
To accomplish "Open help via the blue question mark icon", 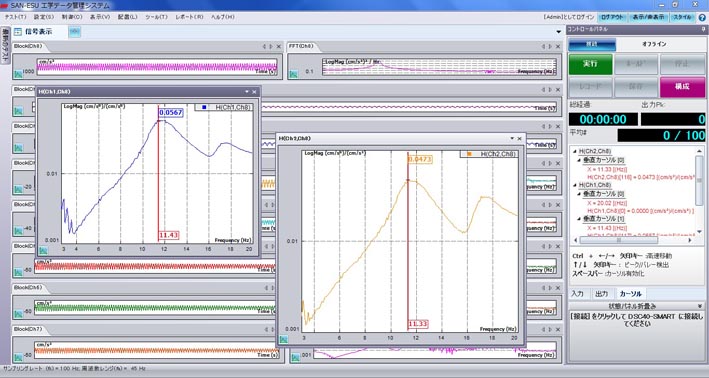I will tap(702, 18).
